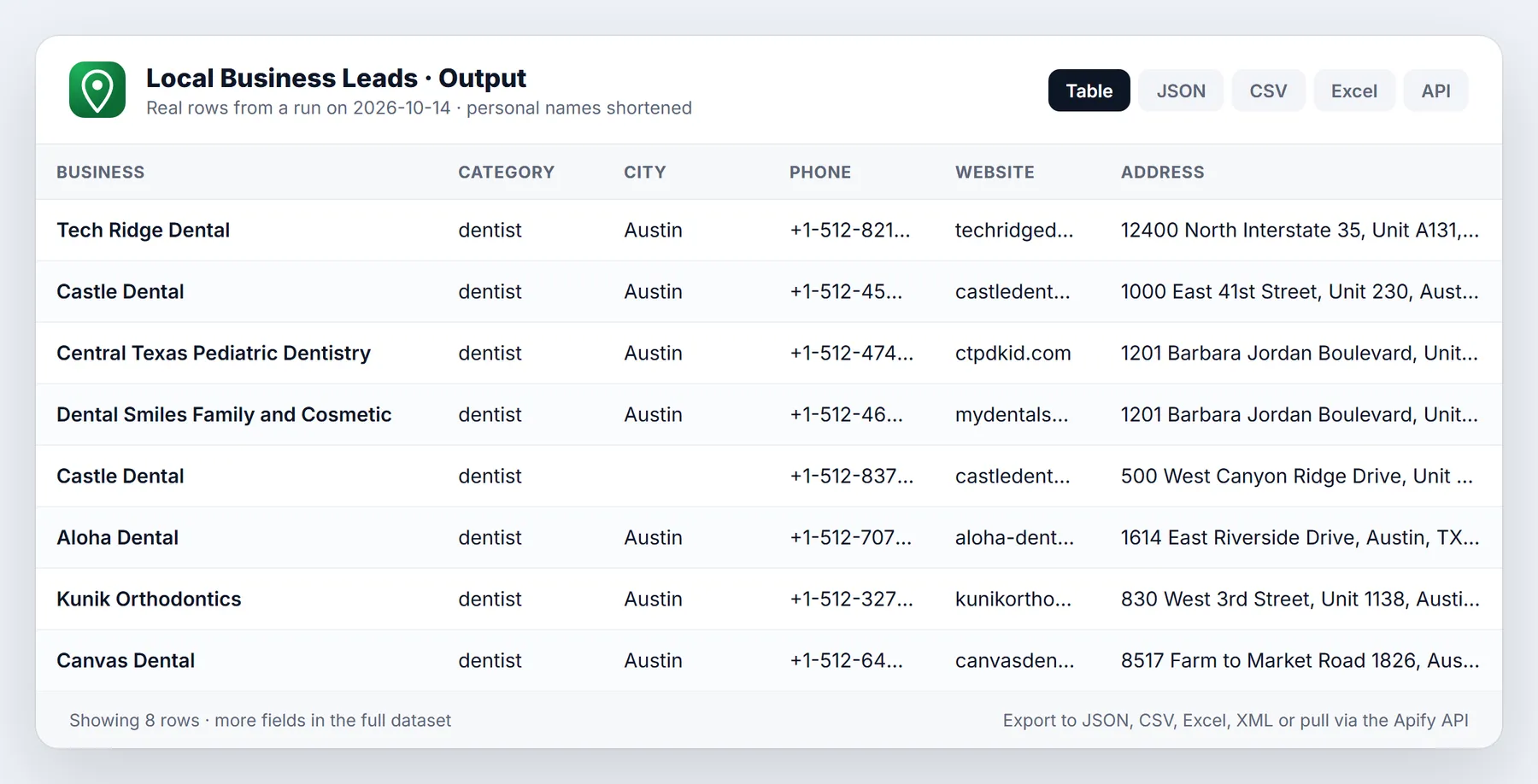Image resolution: width=1538 pixels, height=784 pixels.
Task: Click the 500 West Canyon Ridge Drive address
Action: 1297,477
